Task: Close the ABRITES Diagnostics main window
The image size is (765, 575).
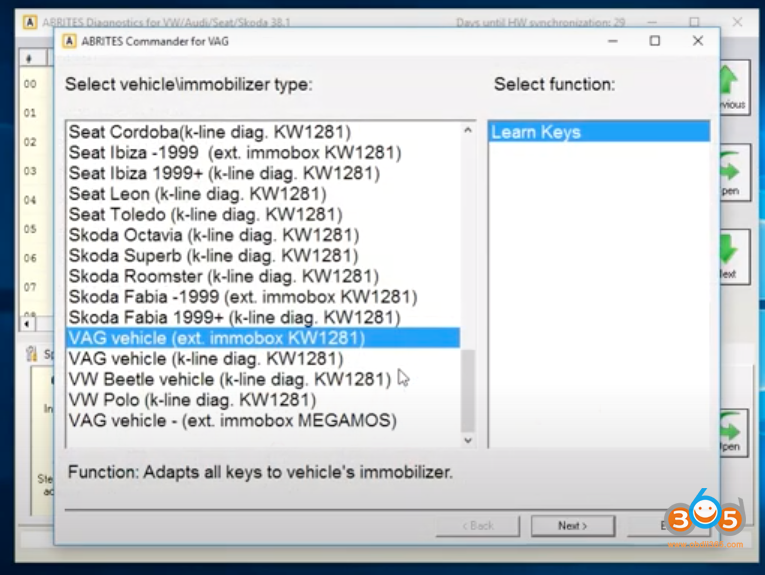Action: click(737, 22)
